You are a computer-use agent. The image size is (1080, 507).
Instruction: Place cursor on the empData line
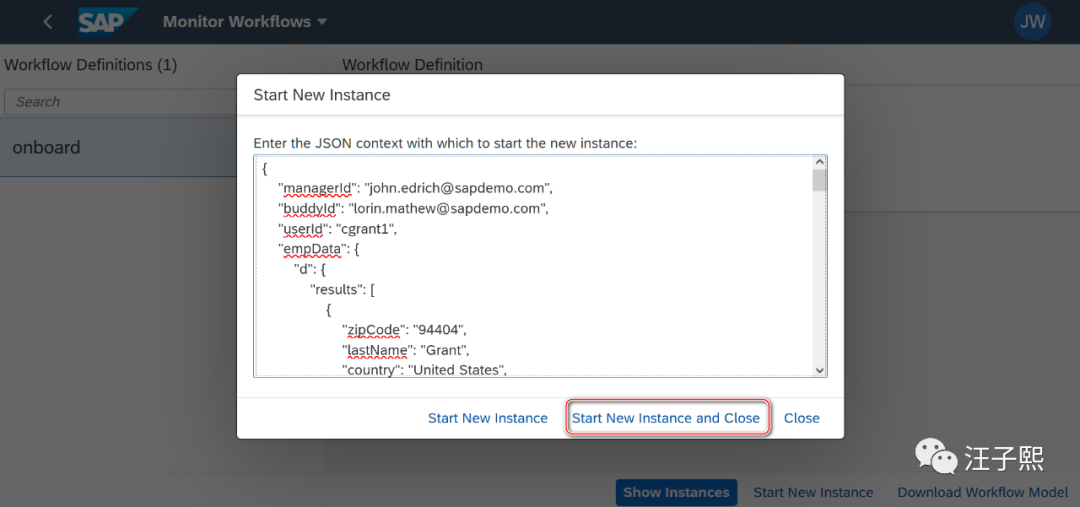[x=316, y=249]
